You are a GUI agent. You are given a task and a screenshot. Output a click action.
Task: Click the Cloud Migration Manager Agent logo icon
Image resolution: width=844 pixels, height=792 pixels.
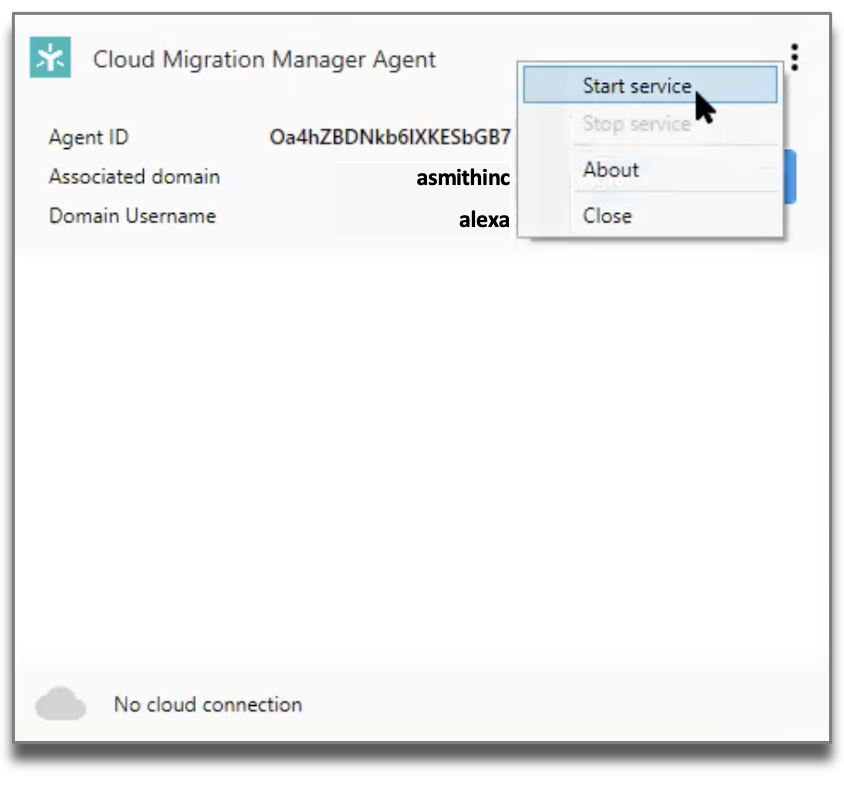(50, 57)
